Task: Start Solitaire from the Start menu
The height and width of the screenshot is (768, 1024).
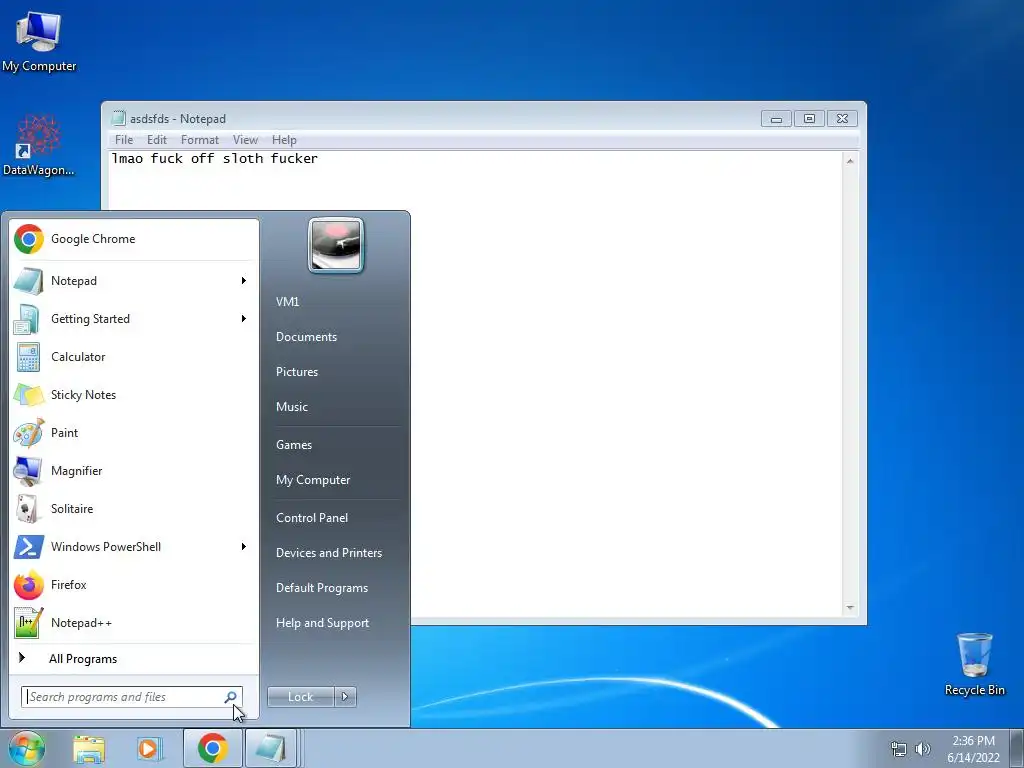Action: coord(134,509)
